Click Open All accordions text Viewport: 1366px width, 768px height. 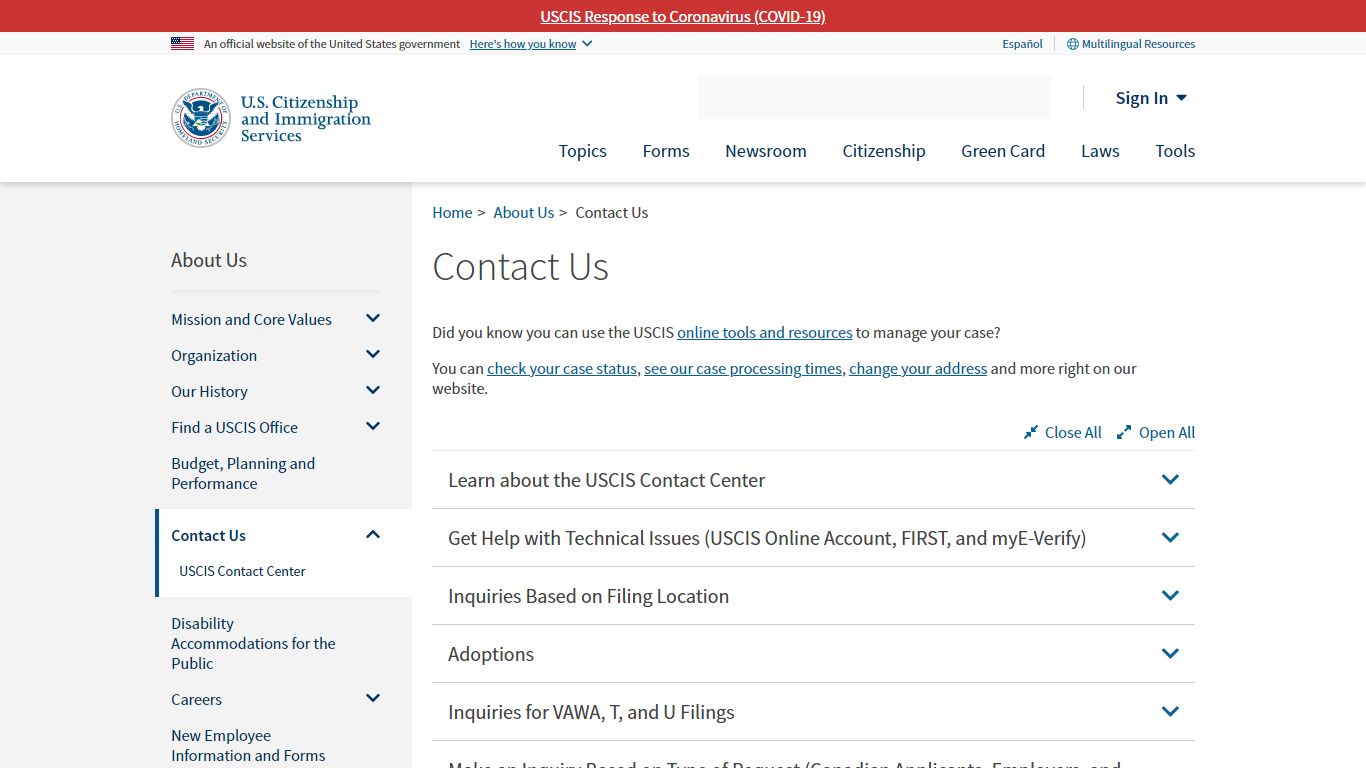1167,432
